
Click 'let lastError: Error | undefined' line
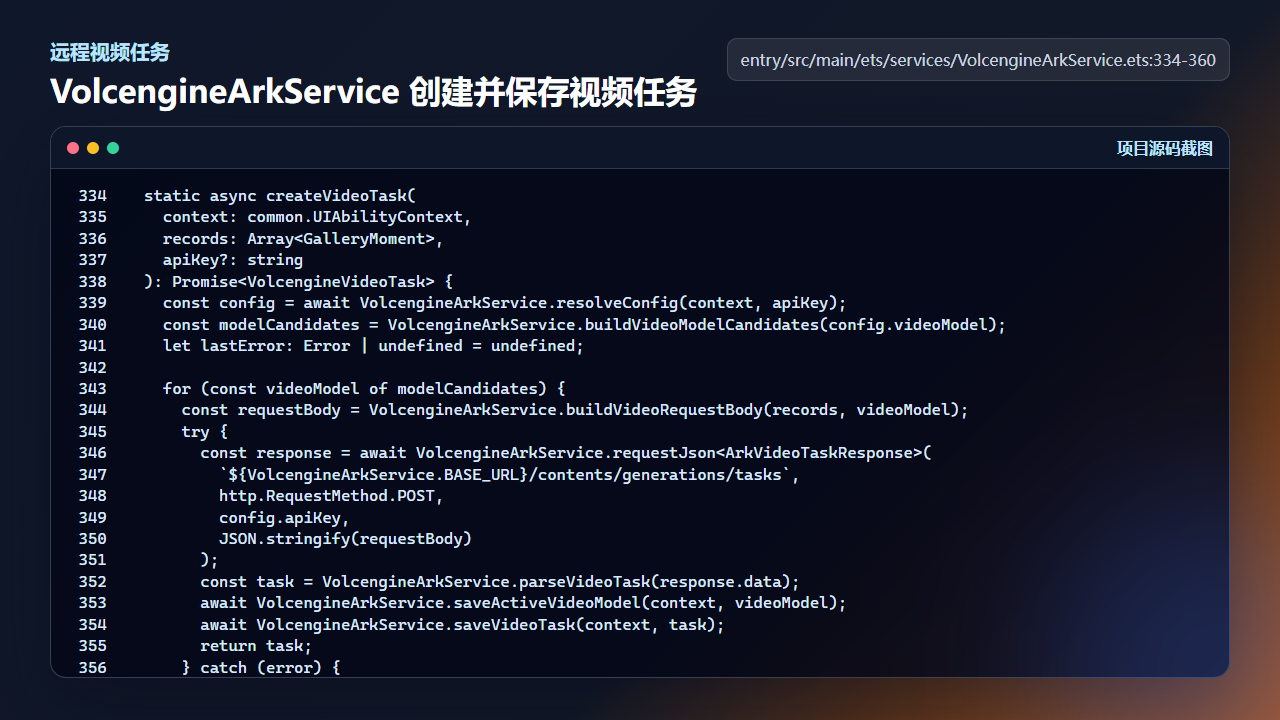372,346
